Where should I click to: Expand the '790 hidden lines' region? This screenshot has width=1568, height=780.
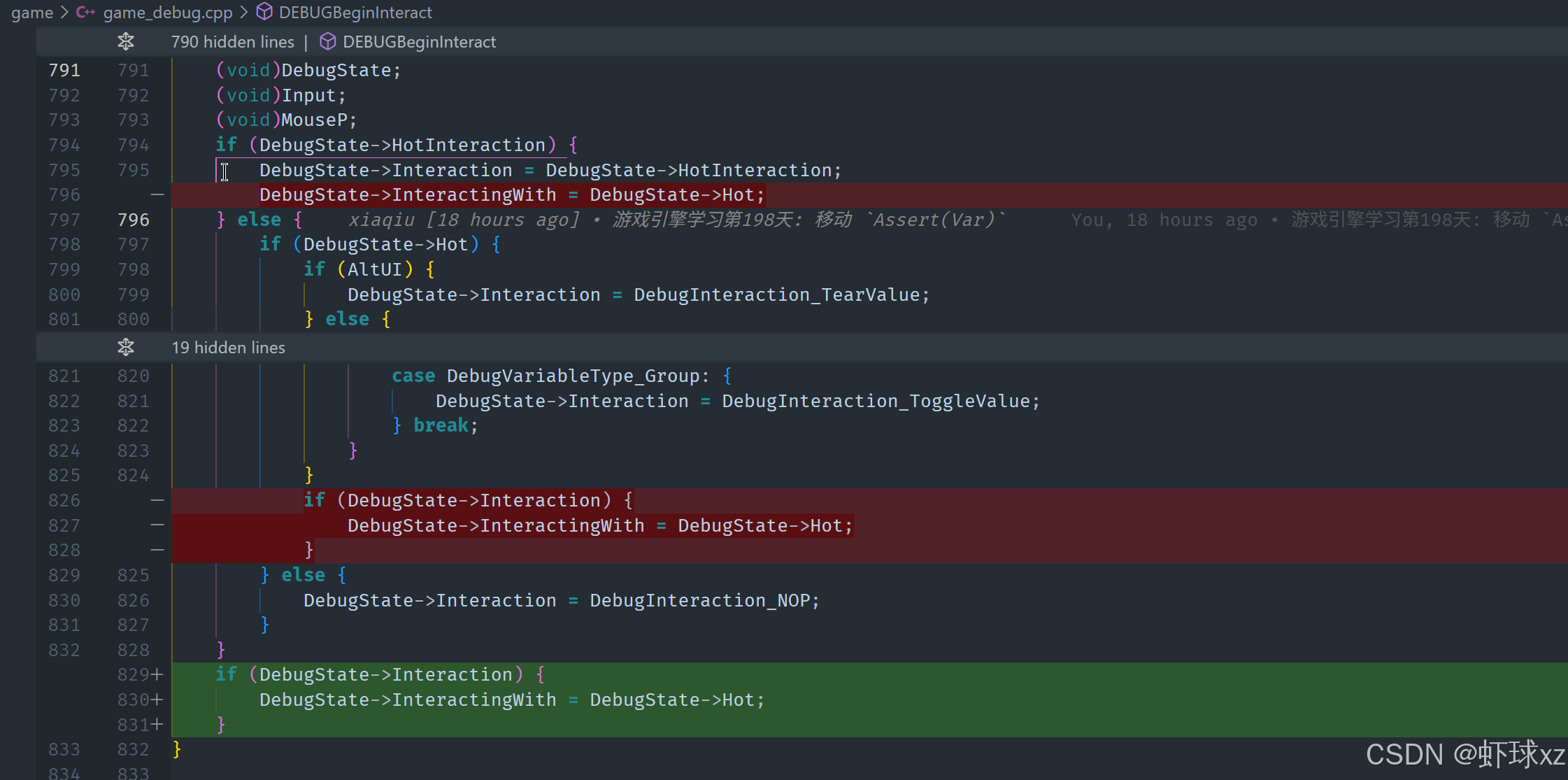(233, 42)
